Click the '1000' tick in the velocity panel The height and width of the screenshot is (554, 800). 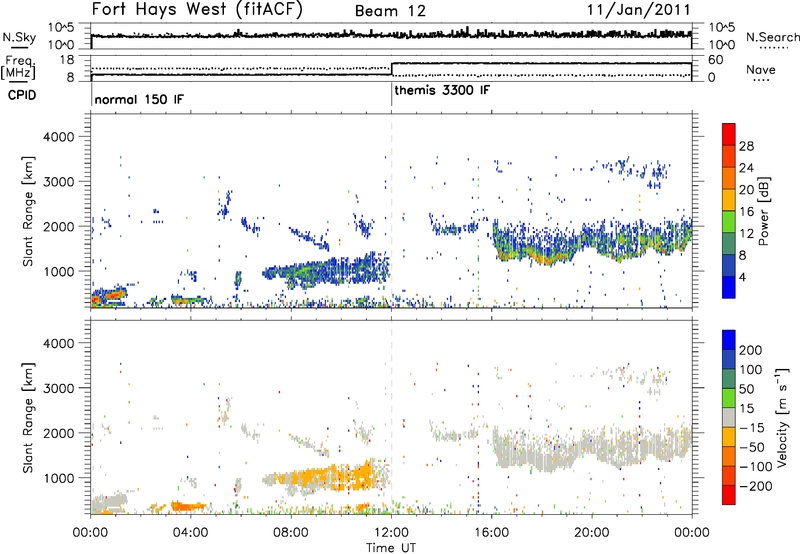click(58, 478)
